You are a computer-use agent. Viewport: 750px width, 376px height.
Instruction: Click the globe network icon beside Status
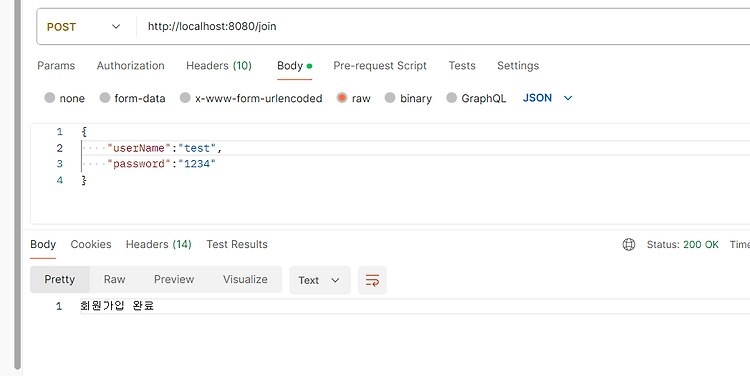pyautogui.click(x=629, y=244)
